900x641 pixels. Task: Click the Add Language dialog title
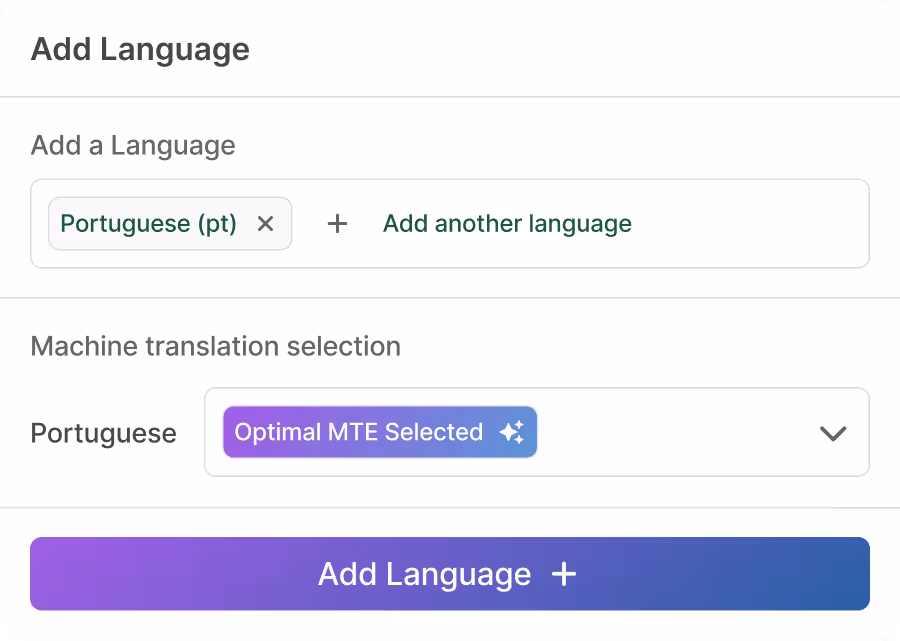coord(140,49)
